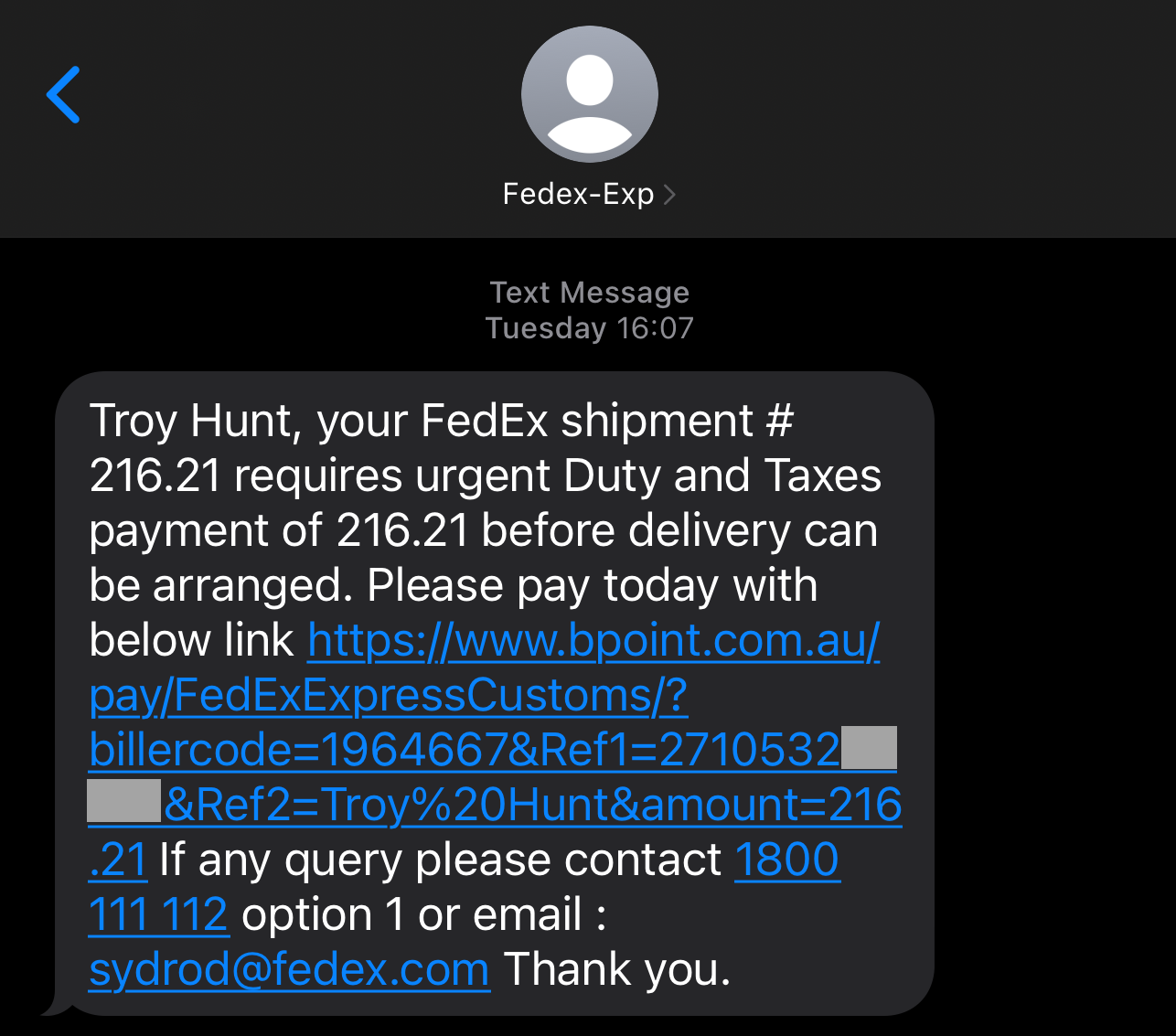The image size is (1176, 1036).
Task: Open Fedex-Exp contact details
Action: point(578,194)
